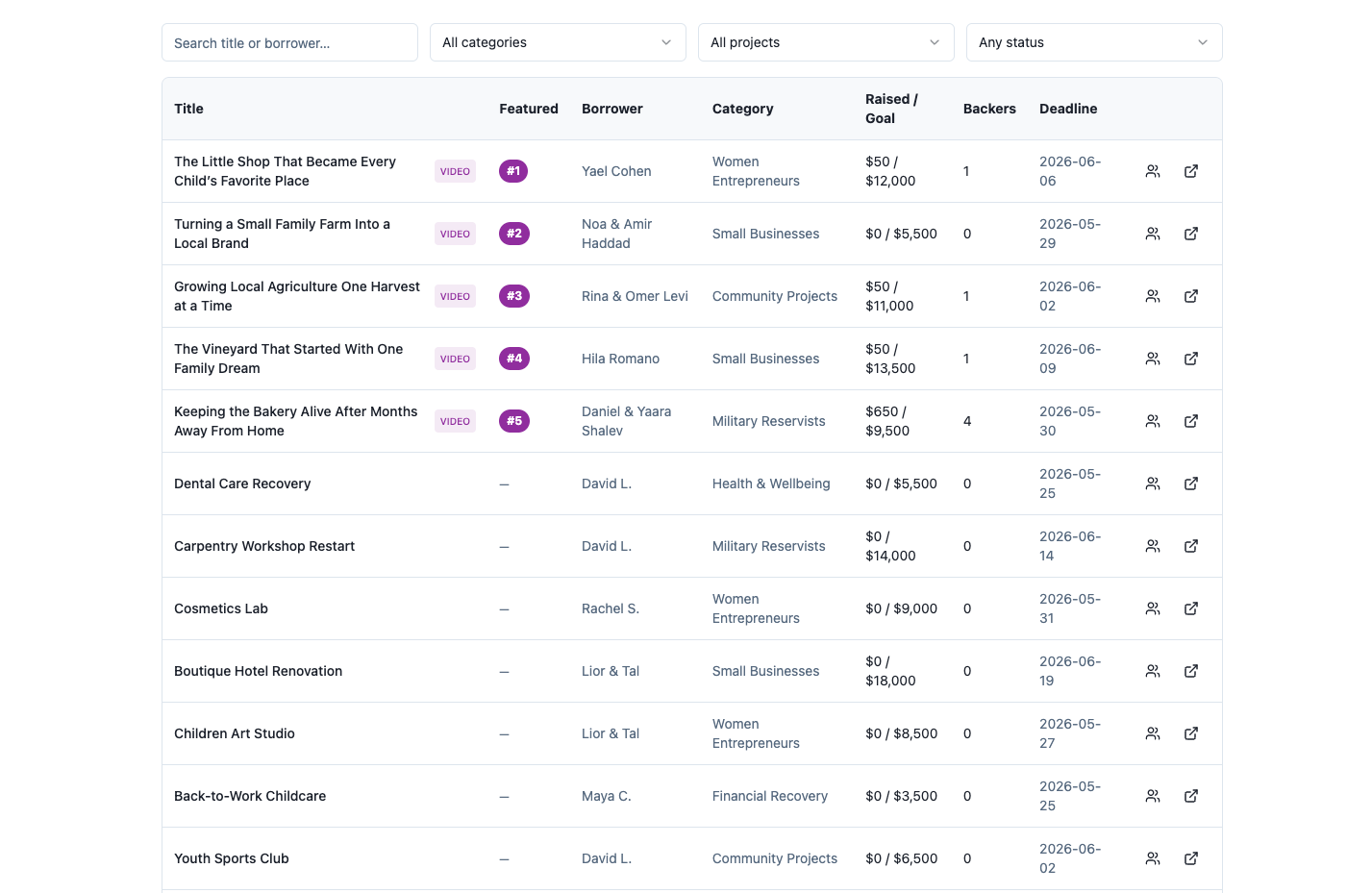Click the Backers column header
The image size is (1372, 893).
point(989,109)
